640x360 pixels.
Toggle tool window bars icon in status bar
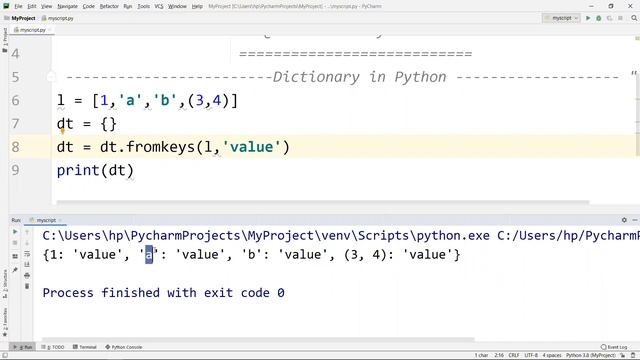point(4,356)
